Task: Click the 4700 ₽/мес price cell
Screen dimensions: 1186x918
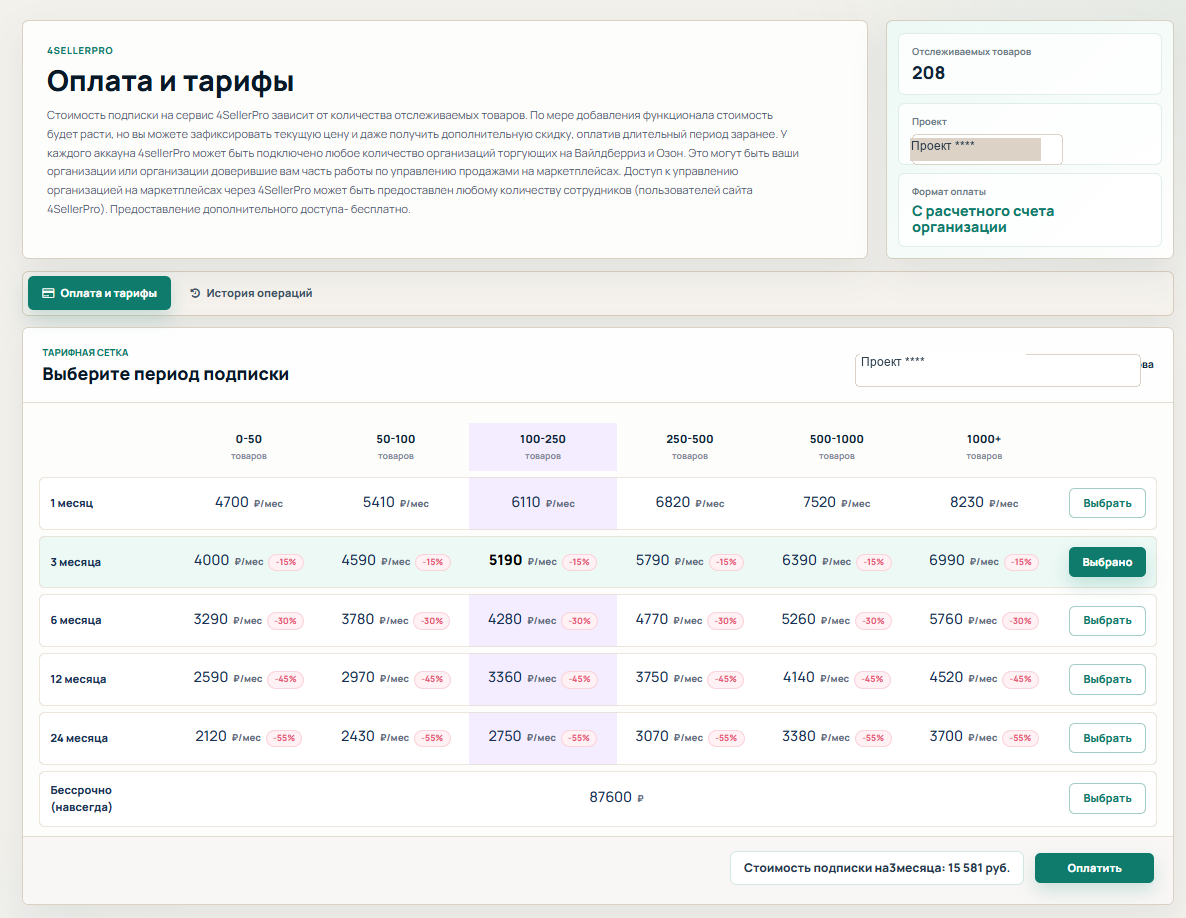Action: coord(249,503)
